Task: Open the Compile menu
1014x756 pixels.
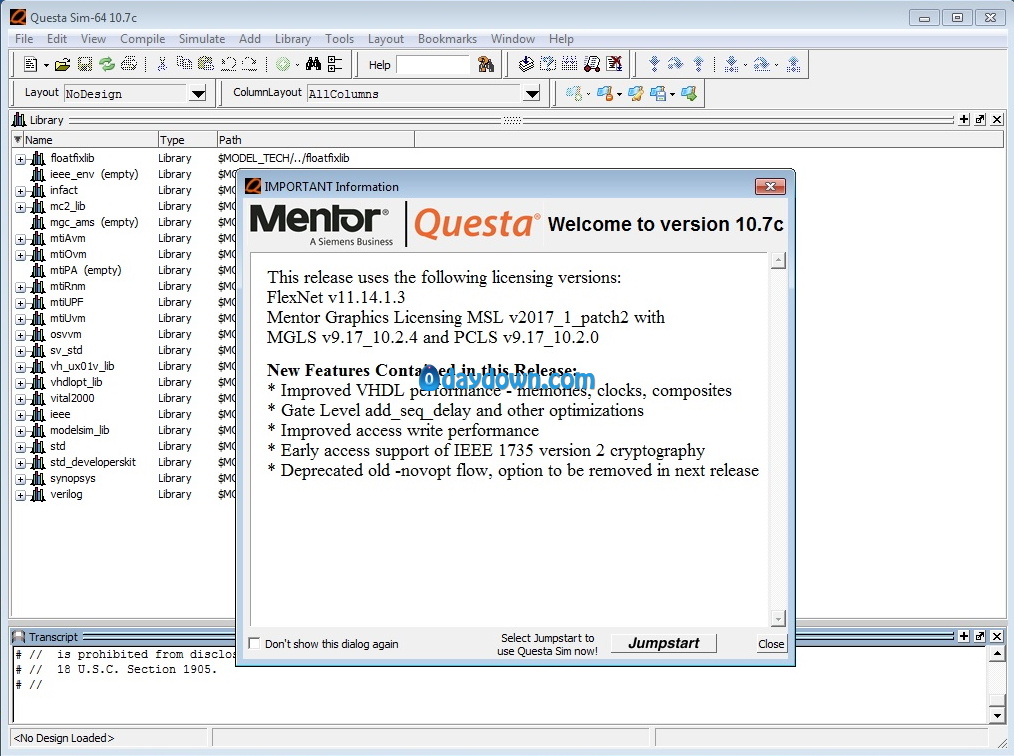Action: tap(142, 39)
